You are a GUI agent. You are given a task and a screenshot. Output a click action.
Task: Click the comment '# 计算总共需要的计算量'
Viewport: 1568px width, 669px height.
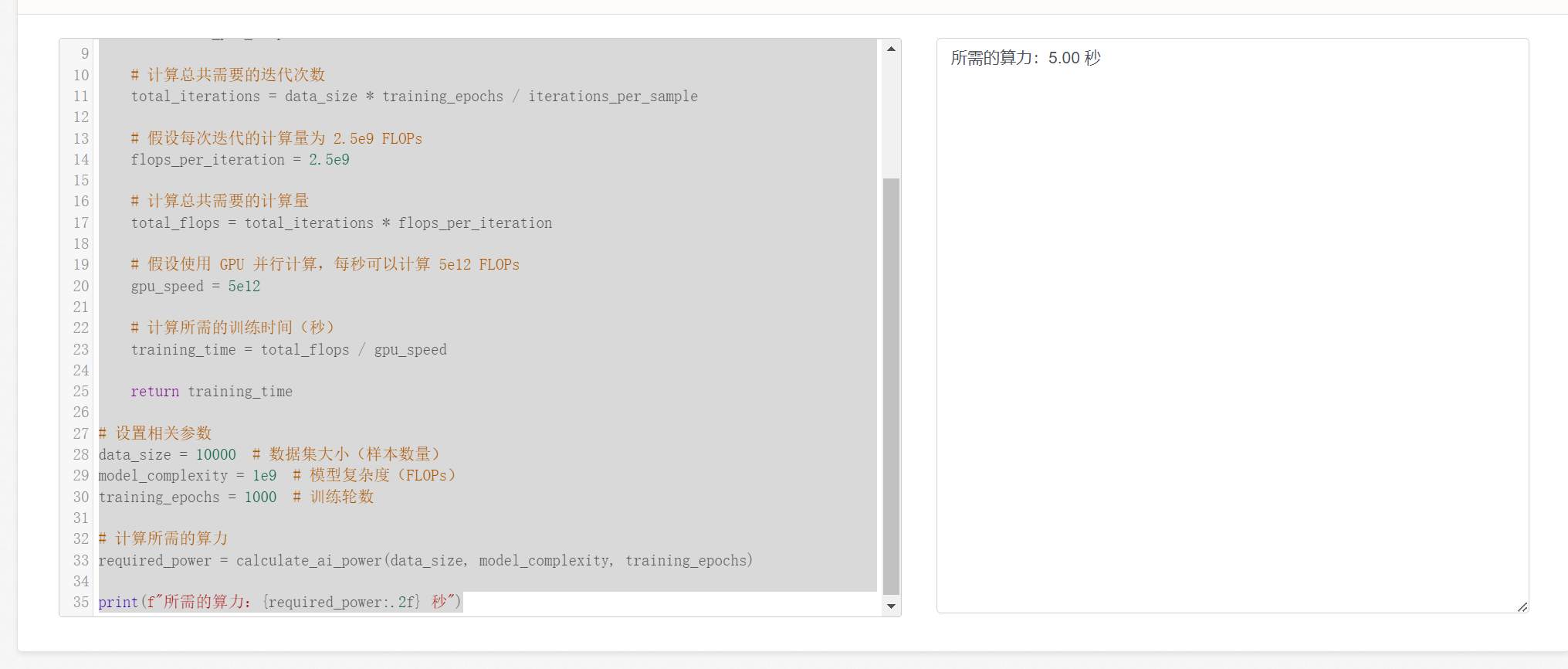(220, 201)
